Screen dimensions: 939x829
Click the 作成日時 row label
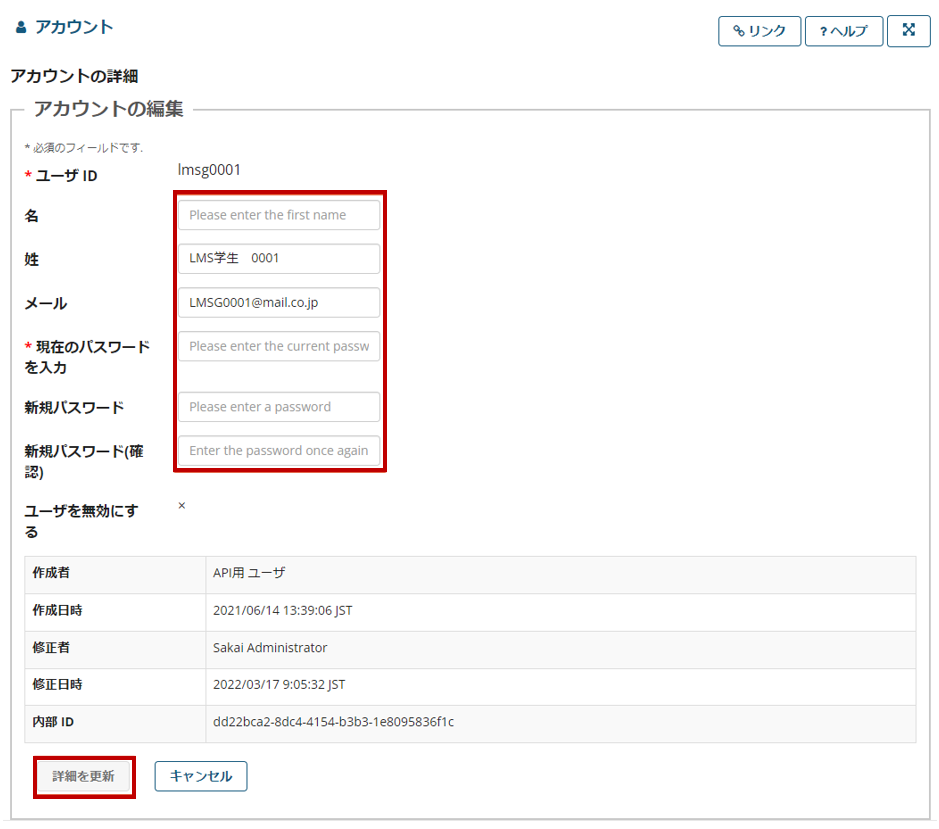click(x=57, y=610)
